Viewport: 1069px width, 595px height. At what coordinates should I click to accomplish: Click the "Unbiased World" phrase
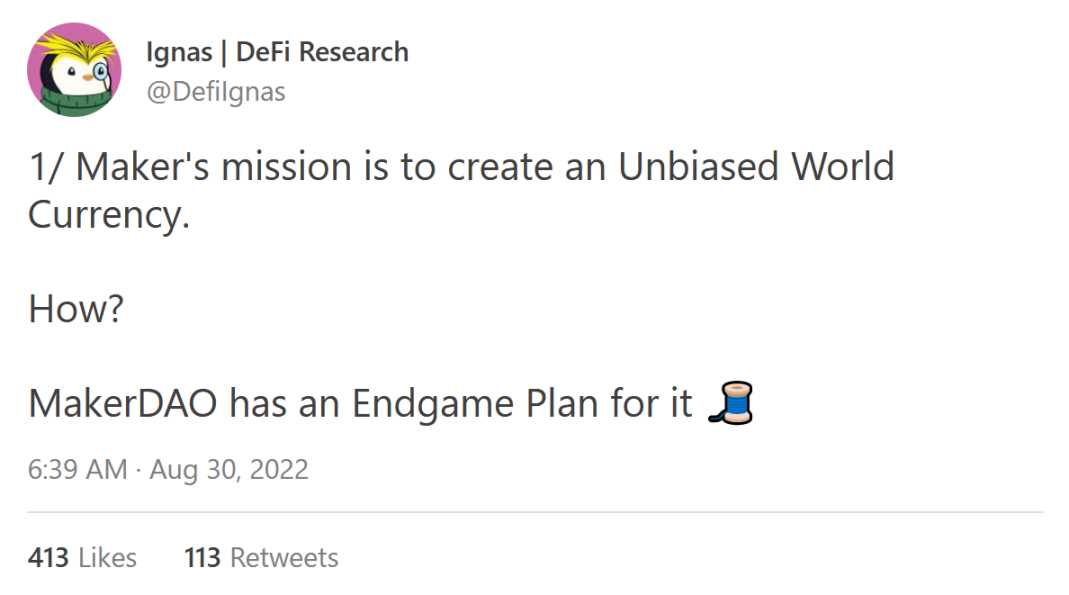[x=756, y=167]
